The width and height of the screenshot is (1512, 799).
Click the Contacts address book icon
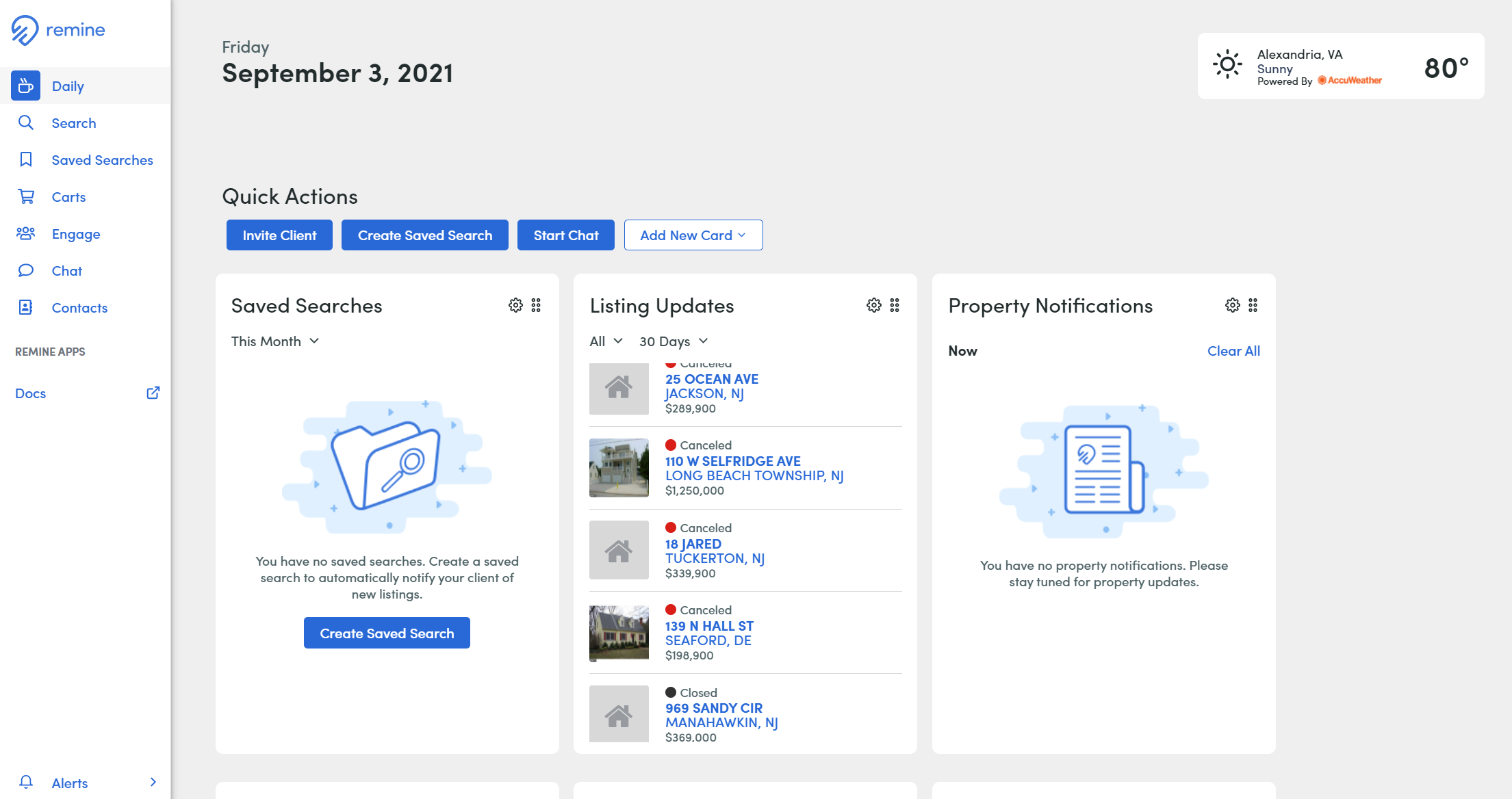coord(25,307)
